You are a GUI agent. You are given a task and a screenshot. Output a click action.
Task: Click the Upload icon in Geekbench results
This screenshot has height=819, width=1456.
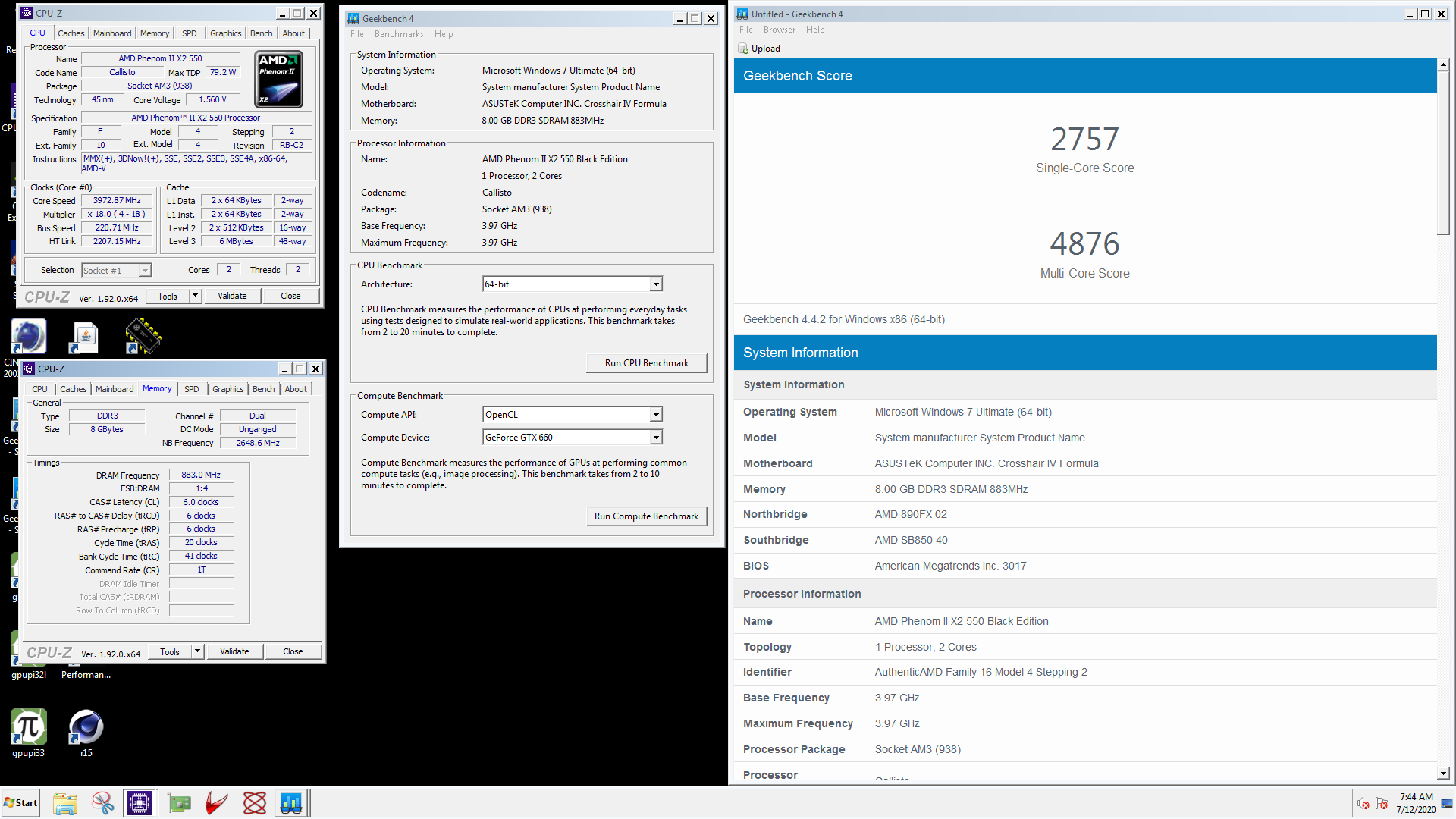[x=743, y=49]
